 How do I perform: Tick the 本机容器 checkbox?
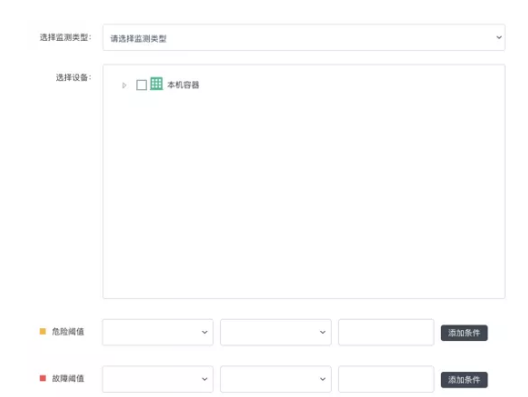tap(141, 85)
